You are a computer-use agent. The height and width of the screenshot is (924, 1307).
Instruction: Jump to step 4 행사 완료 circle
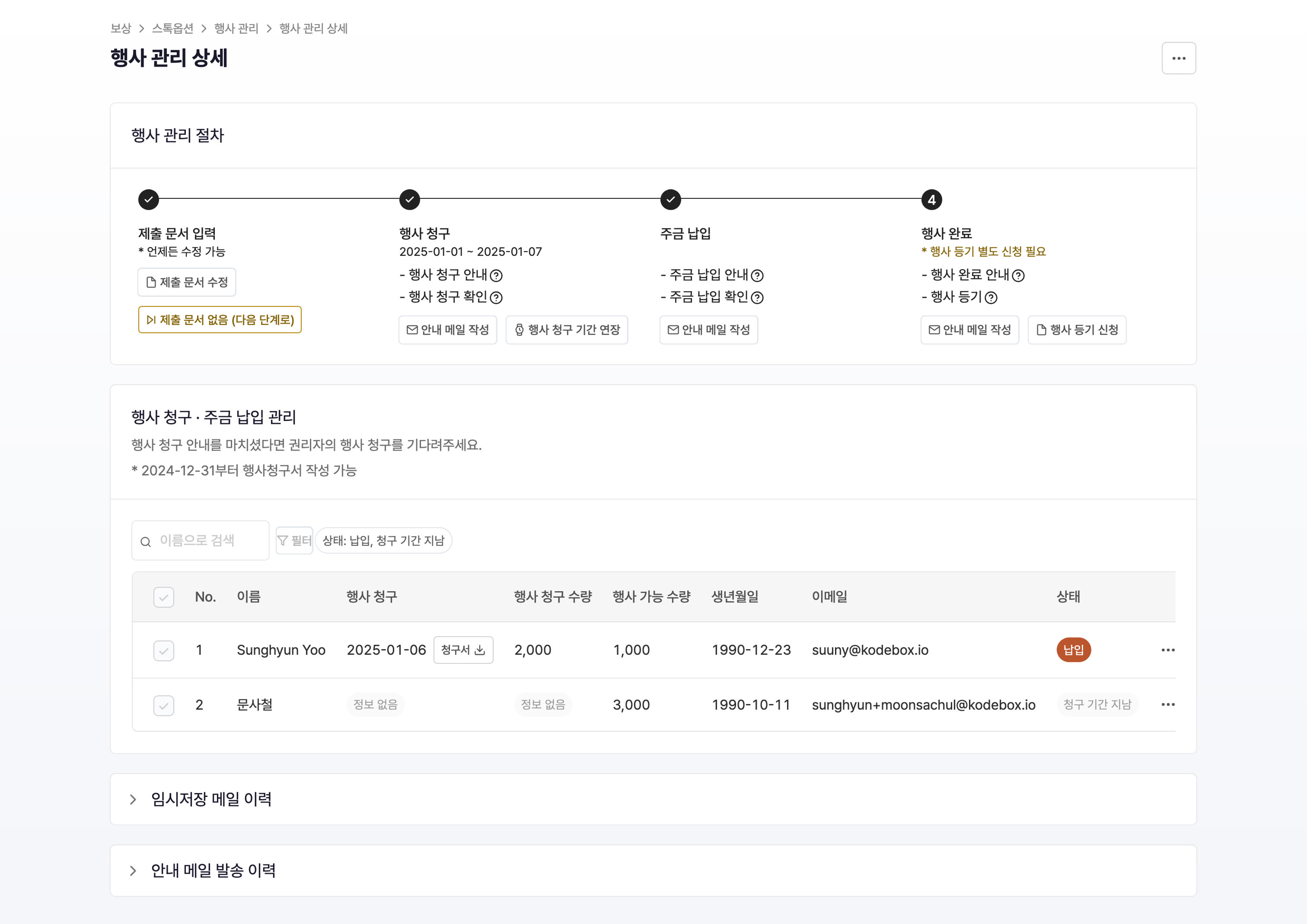[x=931, y=200]
